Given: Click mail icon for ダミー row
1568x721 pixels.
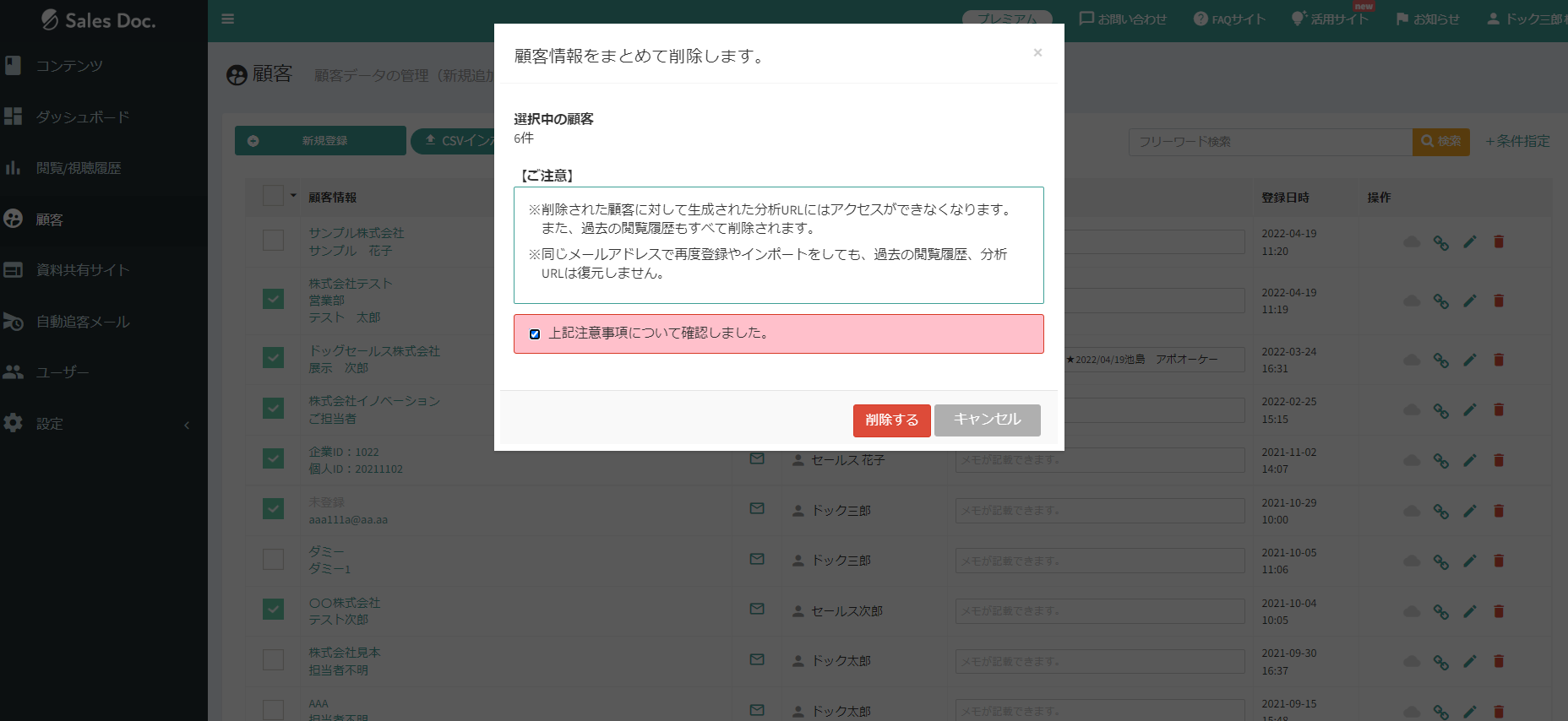Looking at the screenshot, I should 757,560.
